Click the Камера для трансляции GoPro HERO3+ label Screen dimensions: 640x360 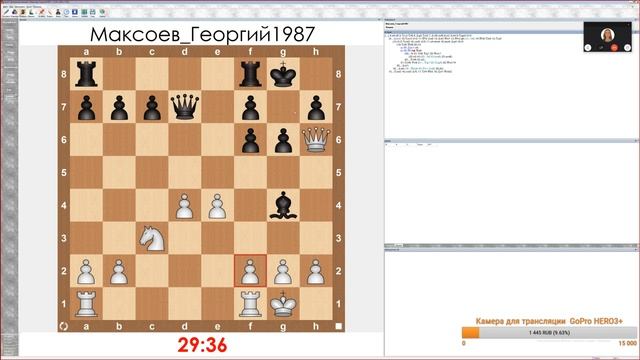click(549, 321)
